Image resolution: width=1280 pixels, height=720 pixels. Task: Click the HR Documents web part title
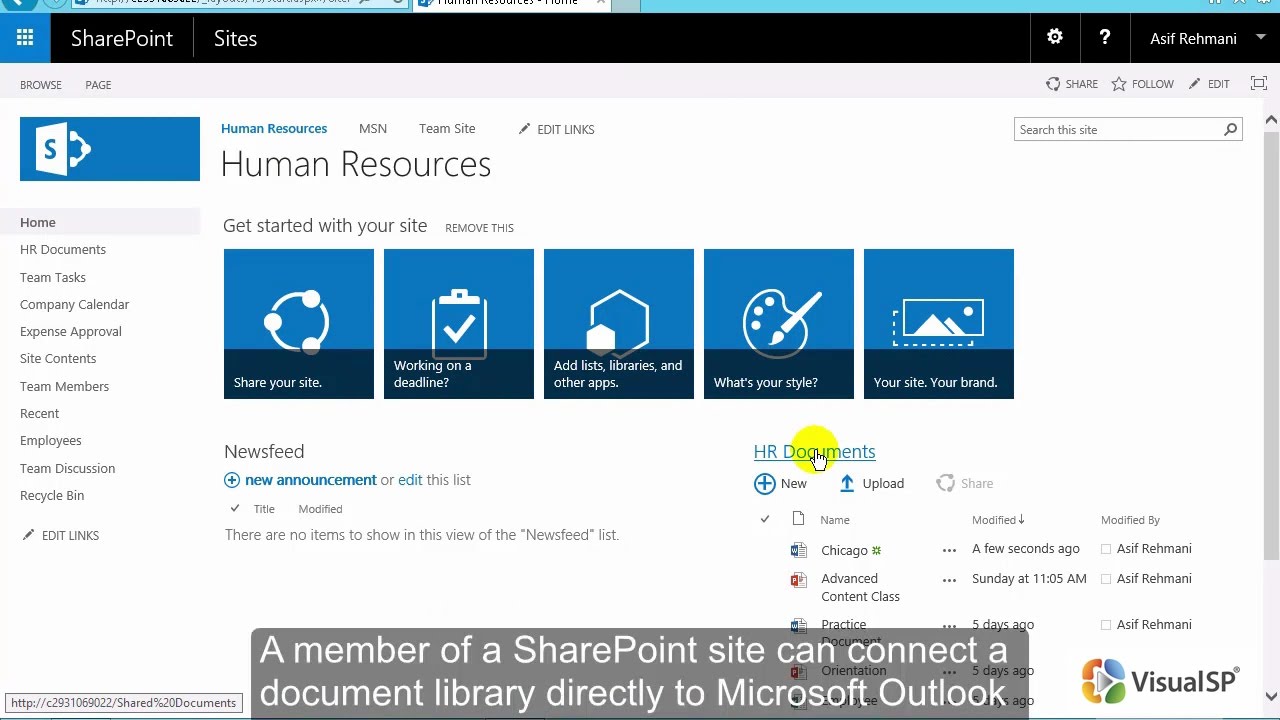tap(814, 451)
